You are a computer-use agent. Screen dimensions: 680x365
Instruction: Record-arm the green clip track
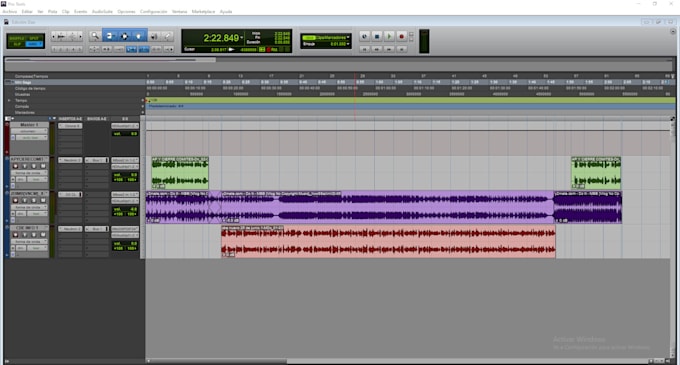pos(16,166)
